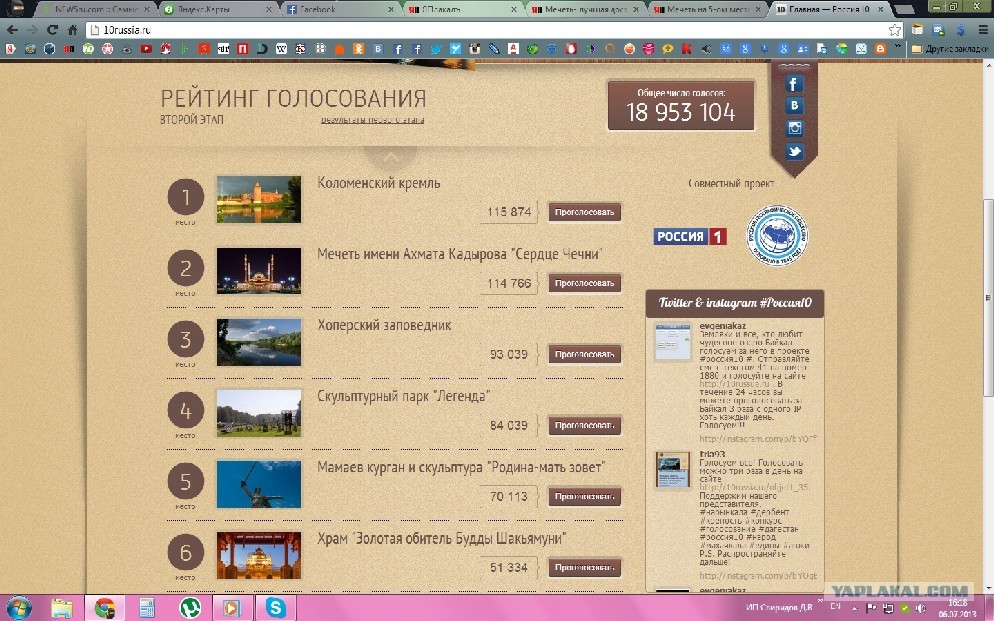Open the Facebook share icon in ribbon
994x621 pixels.
click(794, 85)
